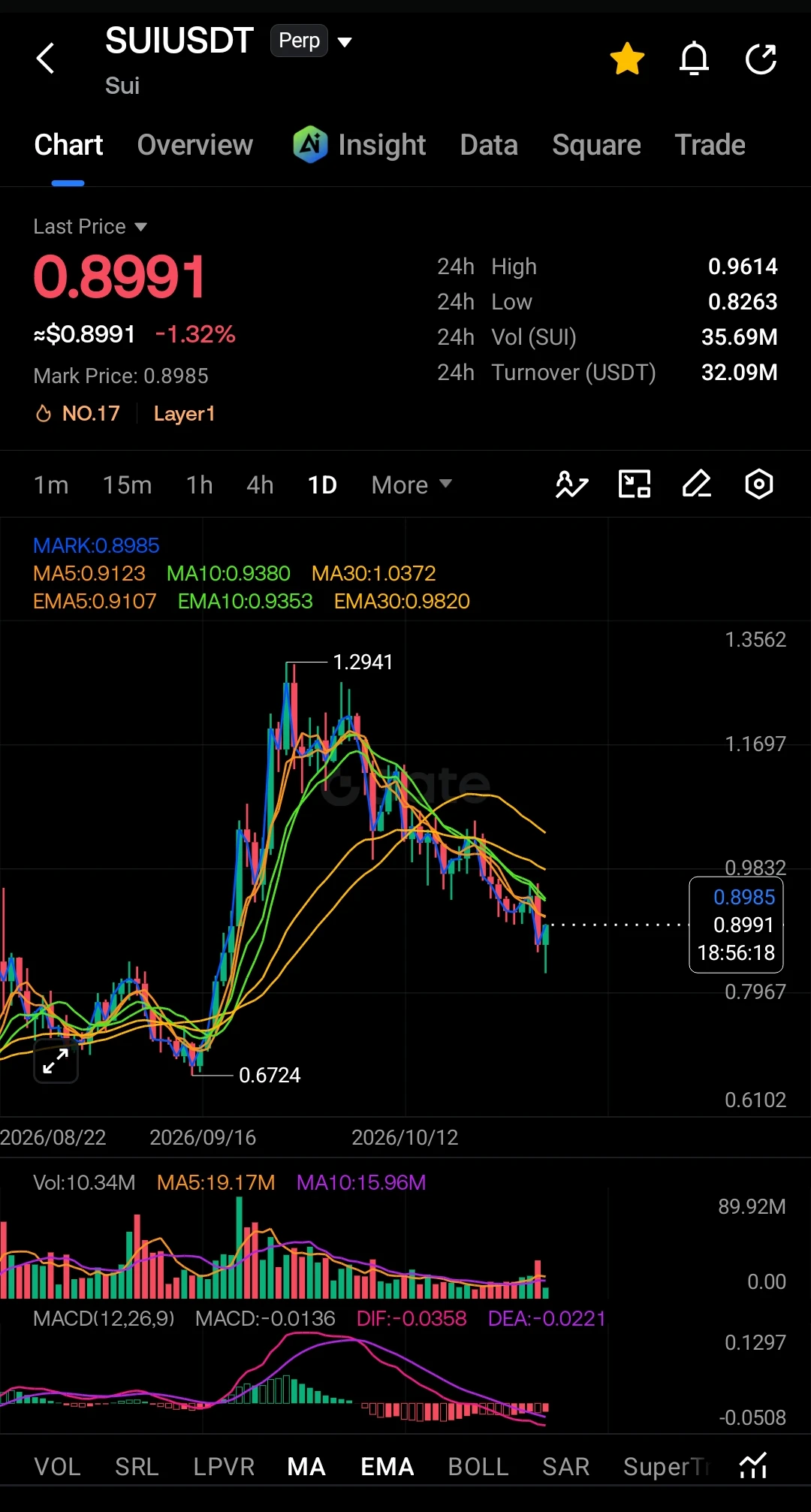Toggle the favorite star for SUIUSDT
Image resolution: width=811 pixels, height=1512 pixels.
[627, 59]
